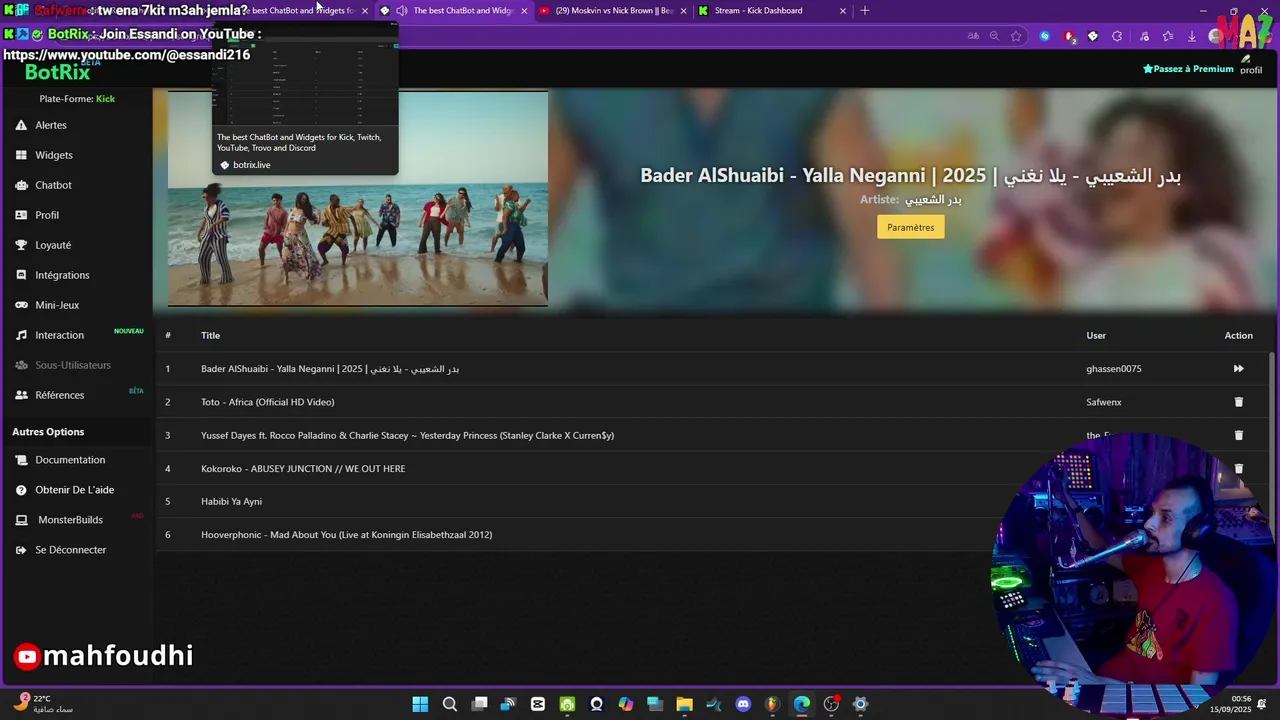
Task: Open the browser downloads icon
Action: (1191, 36)
